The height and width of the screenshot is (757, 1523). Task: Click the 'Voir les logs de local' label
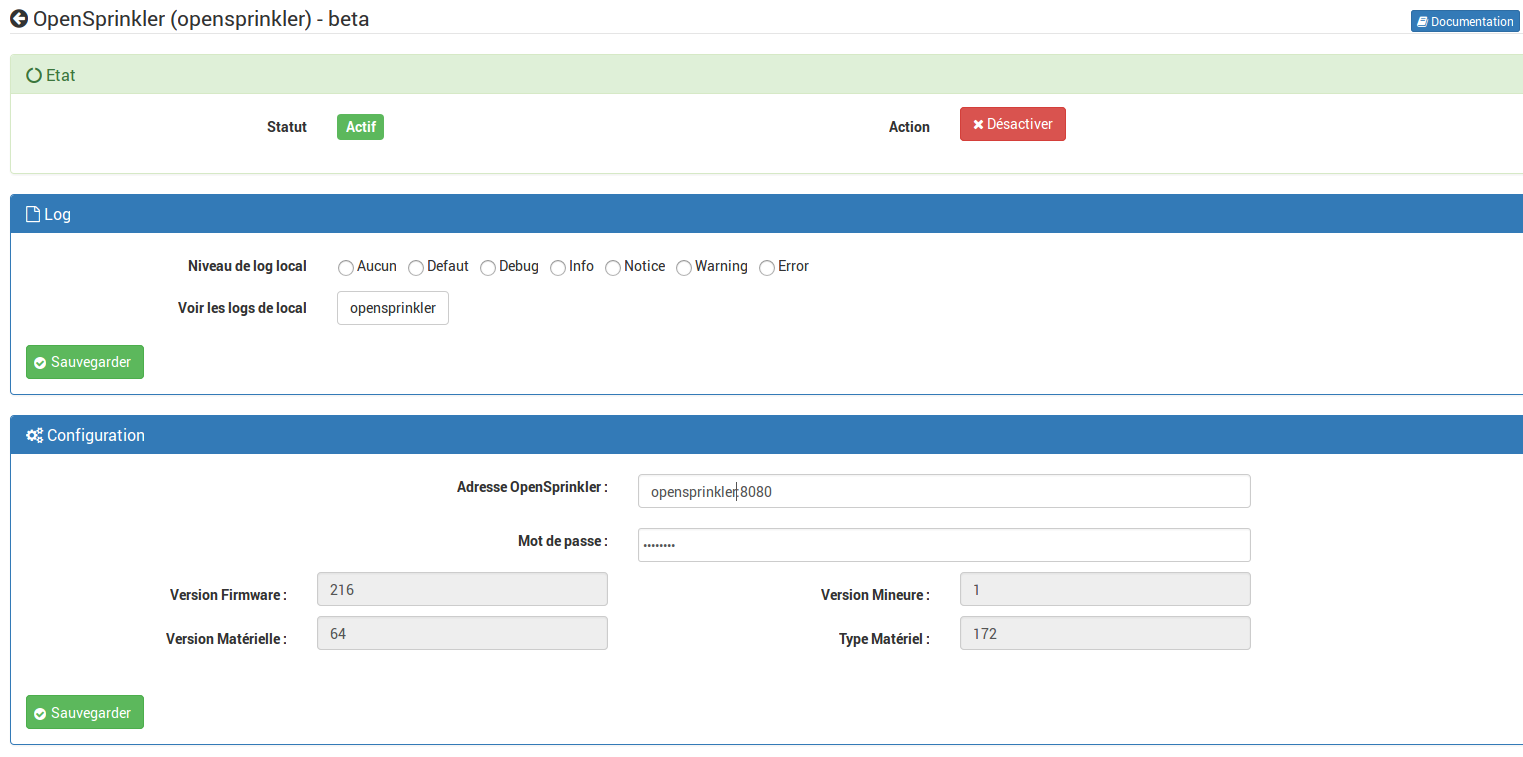pyautogui.click(x=242, y=308)
